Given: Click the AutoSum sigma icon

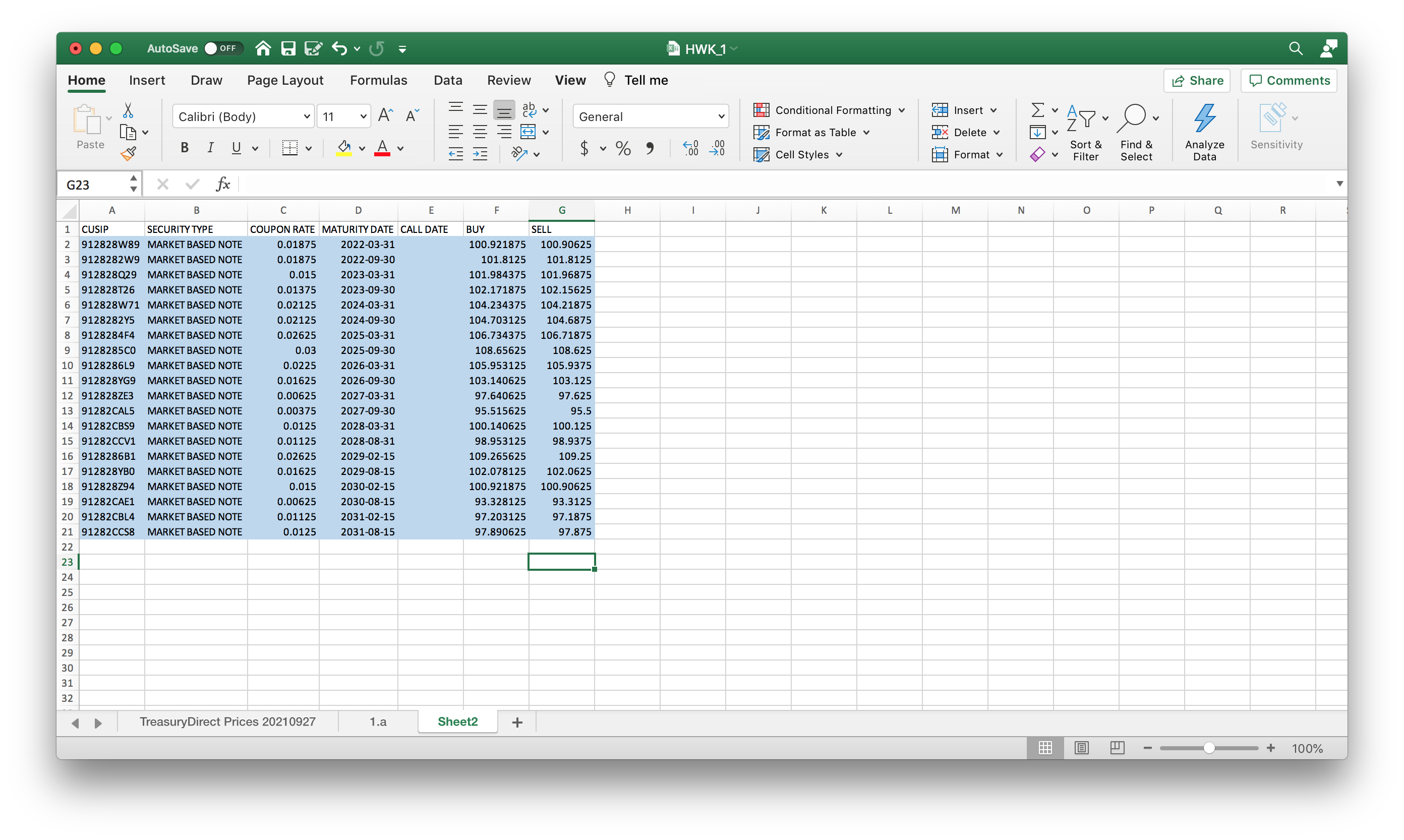Looking at the screenshot, I should (x=1037, y=110).
